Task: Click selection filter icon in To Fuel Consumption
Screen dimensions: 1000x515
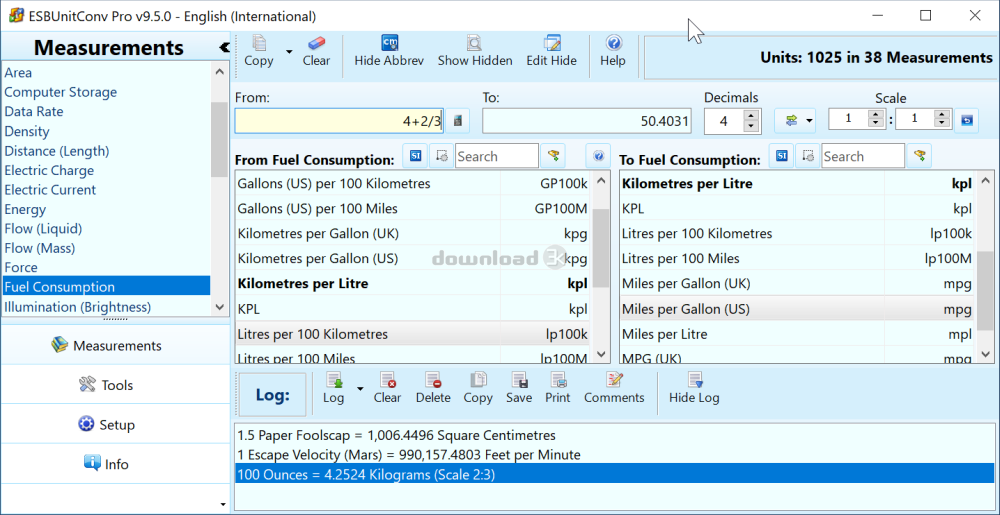Action: tap(807, 156)
